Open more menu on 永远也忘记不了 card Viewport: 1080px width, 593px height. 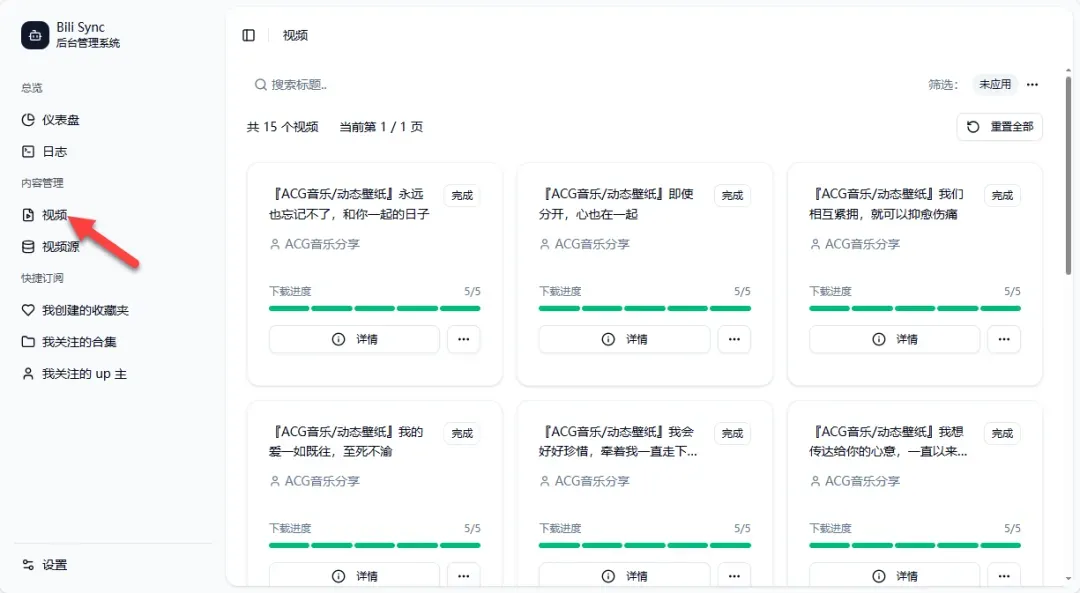(464, 339)
